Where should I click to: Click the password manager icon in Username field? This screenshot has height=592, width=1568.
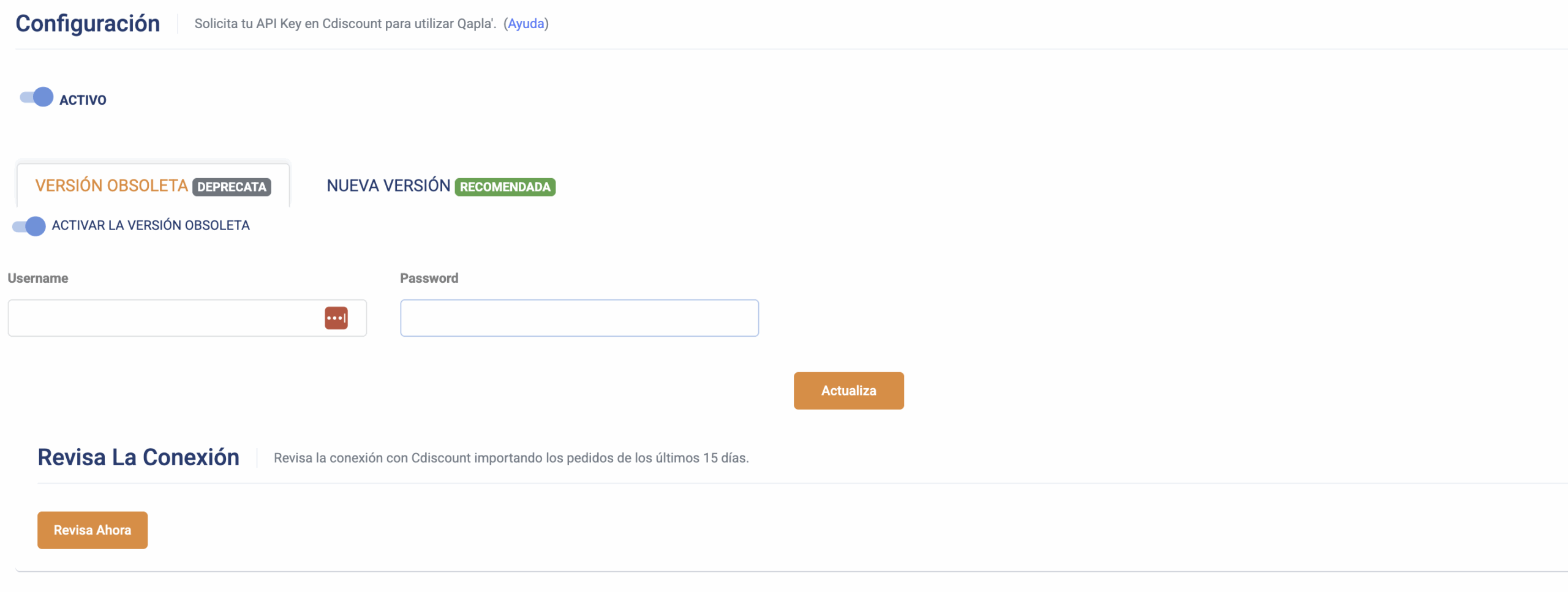(336, 318)
